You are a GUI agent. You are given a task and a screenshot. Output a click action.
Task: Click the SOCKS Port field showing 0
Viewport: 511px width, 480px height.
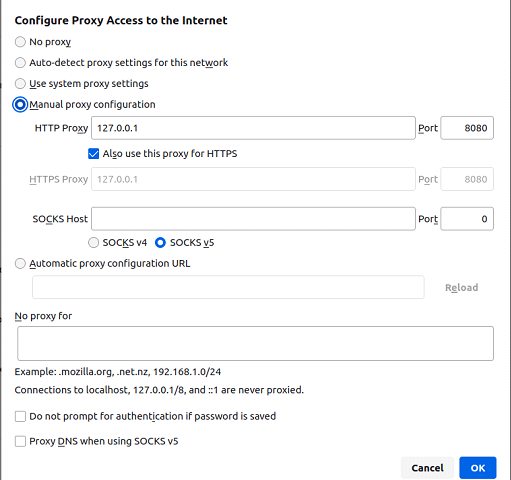[x=467, y=219]
